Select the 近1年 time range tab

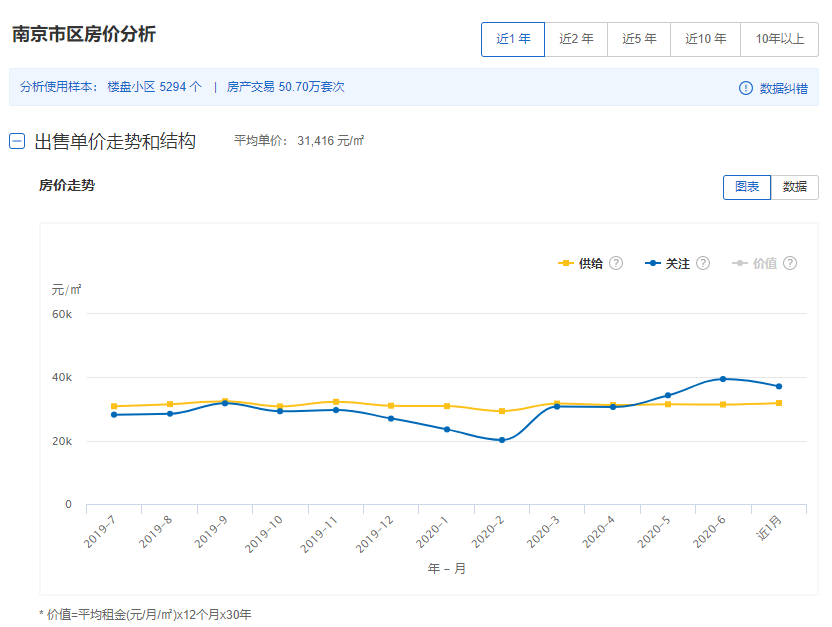(513, 39)
